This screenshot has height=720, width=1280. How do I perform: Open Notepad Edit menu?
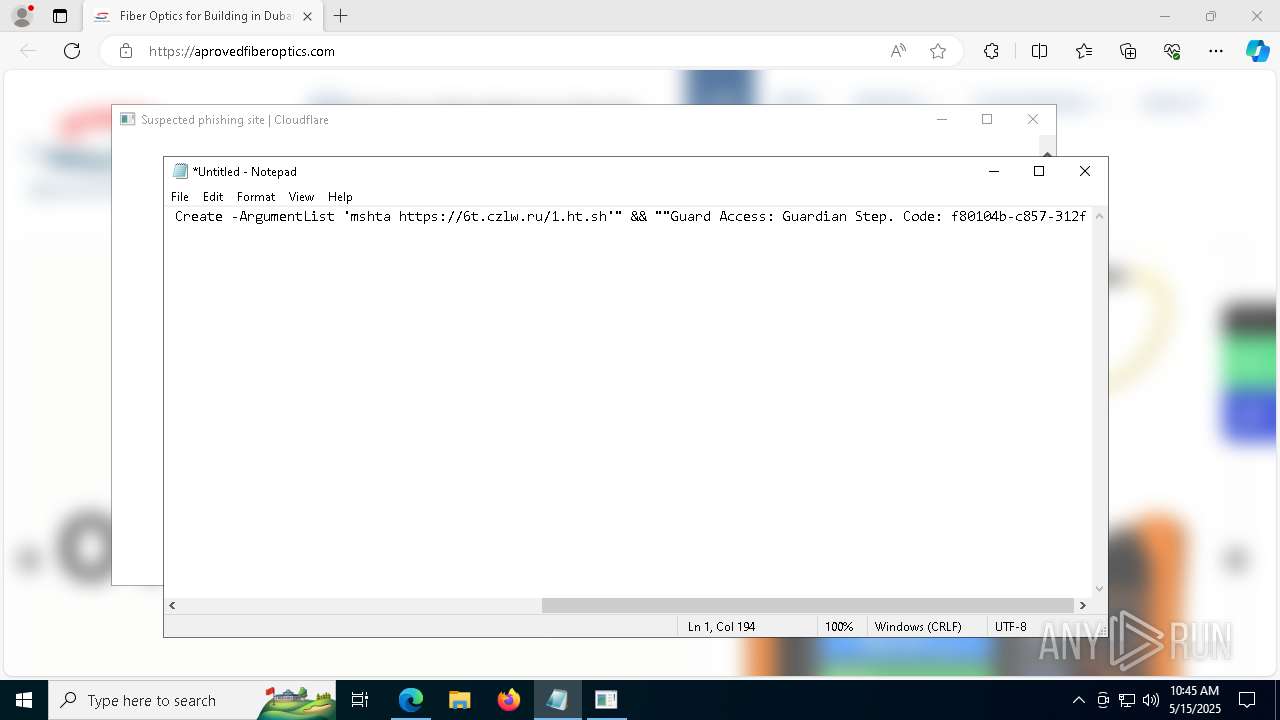point(213,197)
